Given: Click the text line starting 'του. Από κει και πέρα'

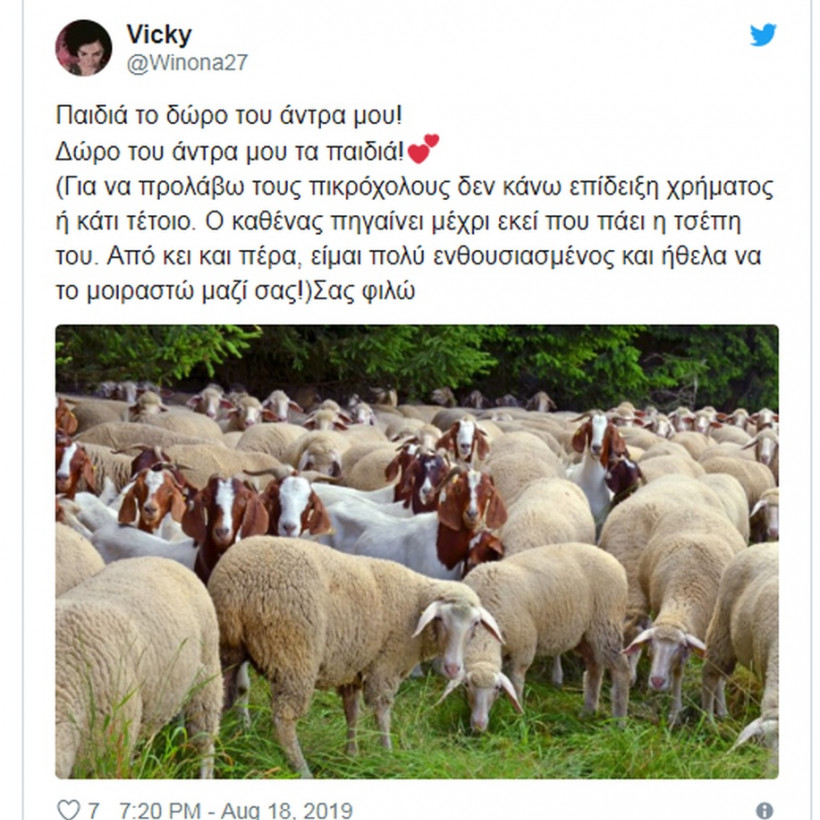Looking at the screenshot, I should [x=408, y=256].
